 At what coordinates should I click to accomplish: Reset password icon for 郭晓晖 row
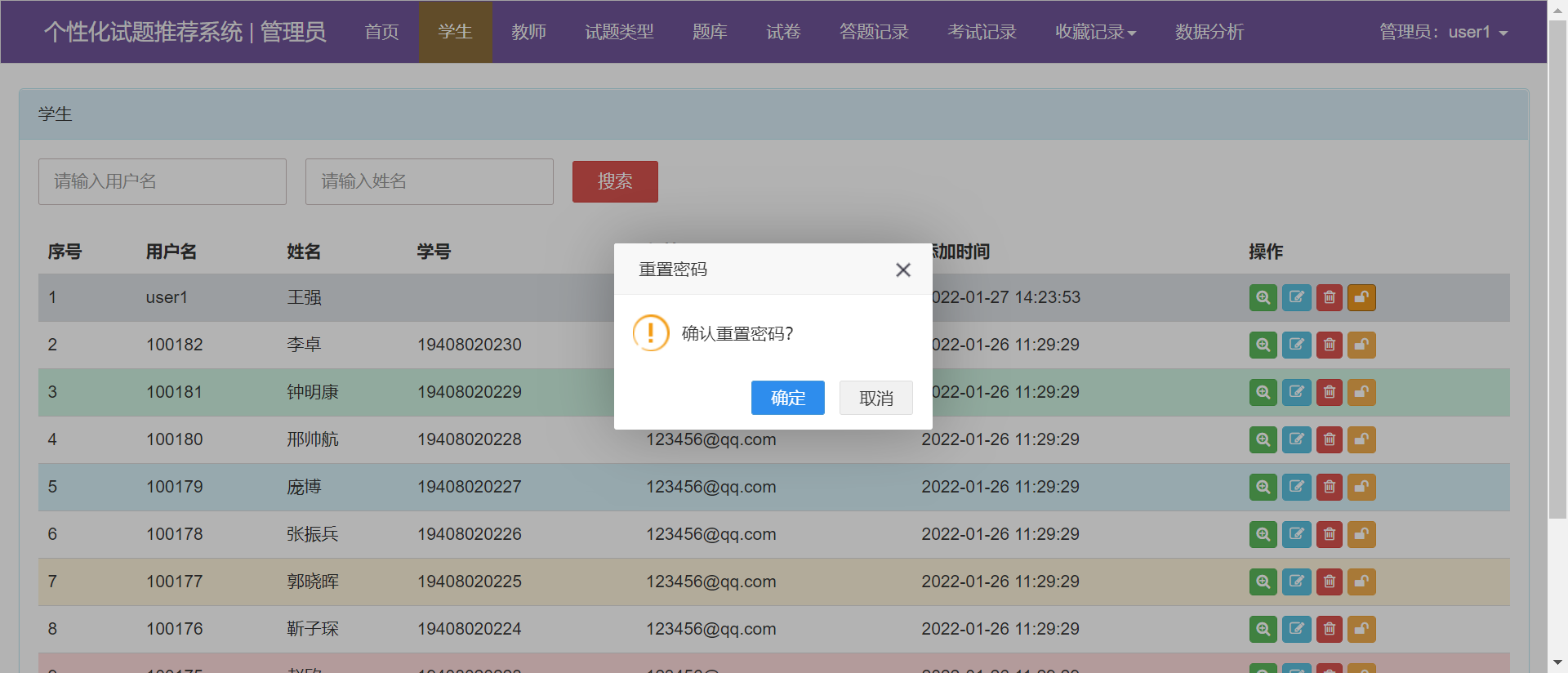(x=1361, y=582)
